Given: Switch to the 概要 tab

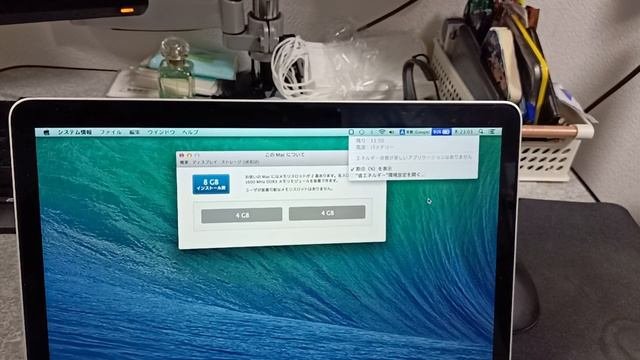Looking at the screenshot, I should (184, 162).
